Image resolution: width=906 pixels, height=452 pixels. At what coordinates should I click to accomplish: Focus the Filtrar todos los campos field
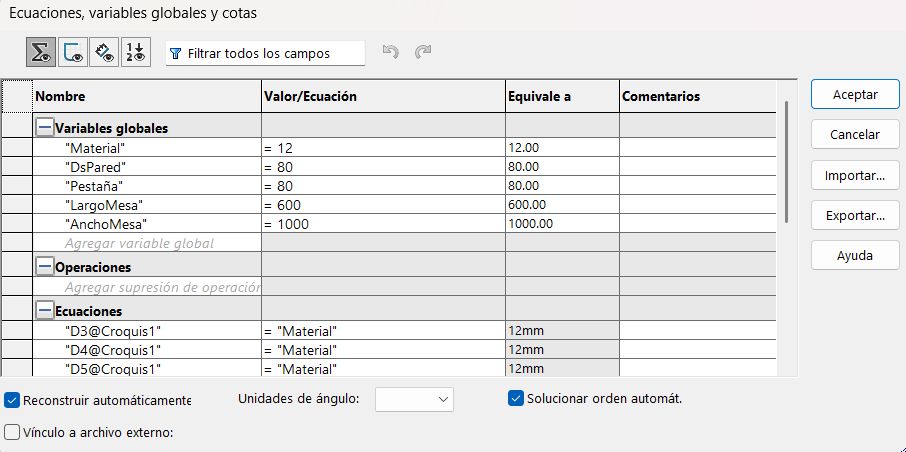(x=265, y=53)
